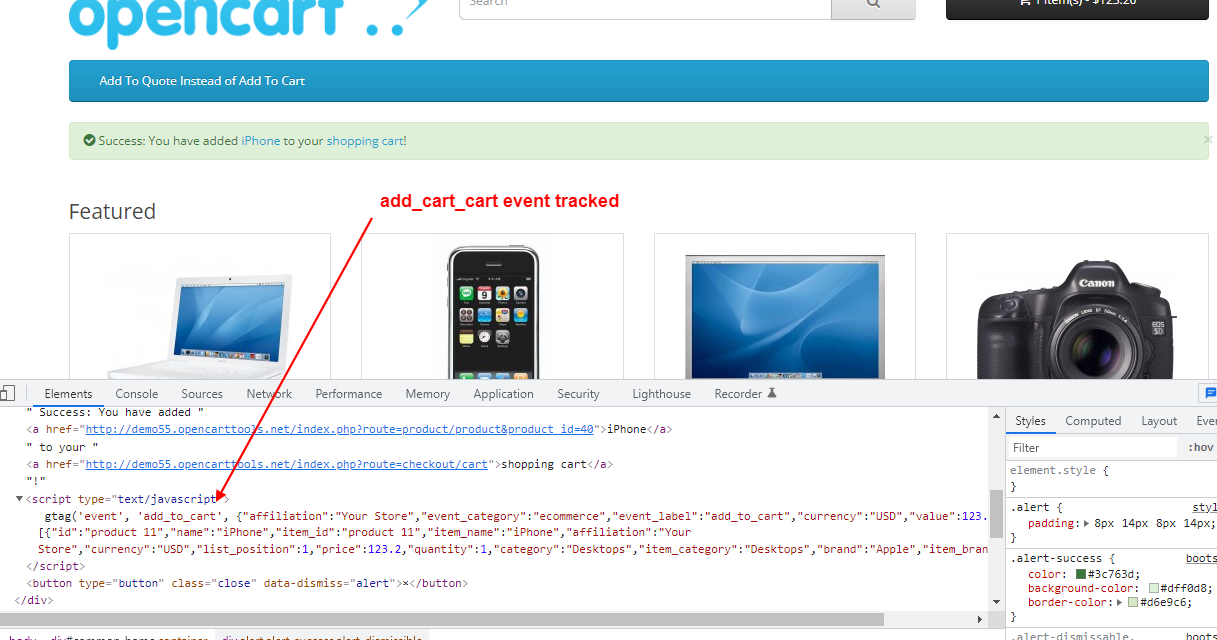Open the Security tab
This screenshot has width=1217, height=640.
(x=578, y=394)
